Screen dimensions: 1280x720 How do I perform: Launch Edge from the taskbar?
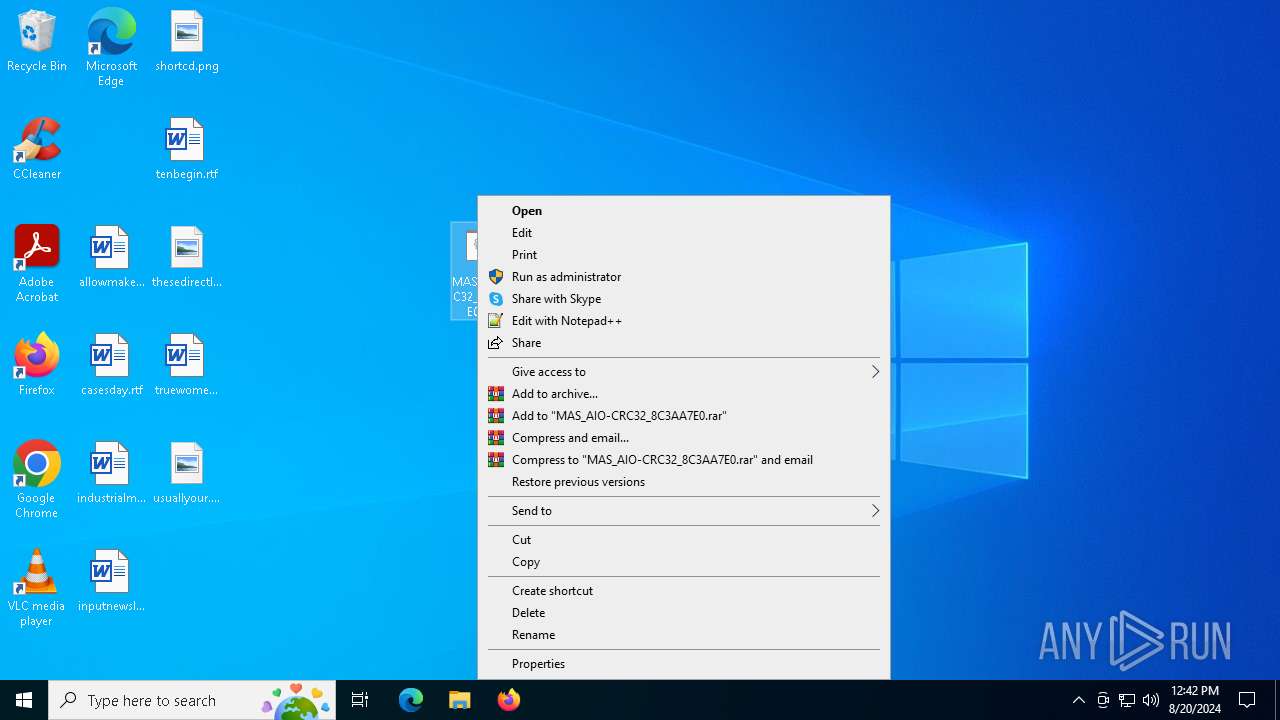coord(411,700)
